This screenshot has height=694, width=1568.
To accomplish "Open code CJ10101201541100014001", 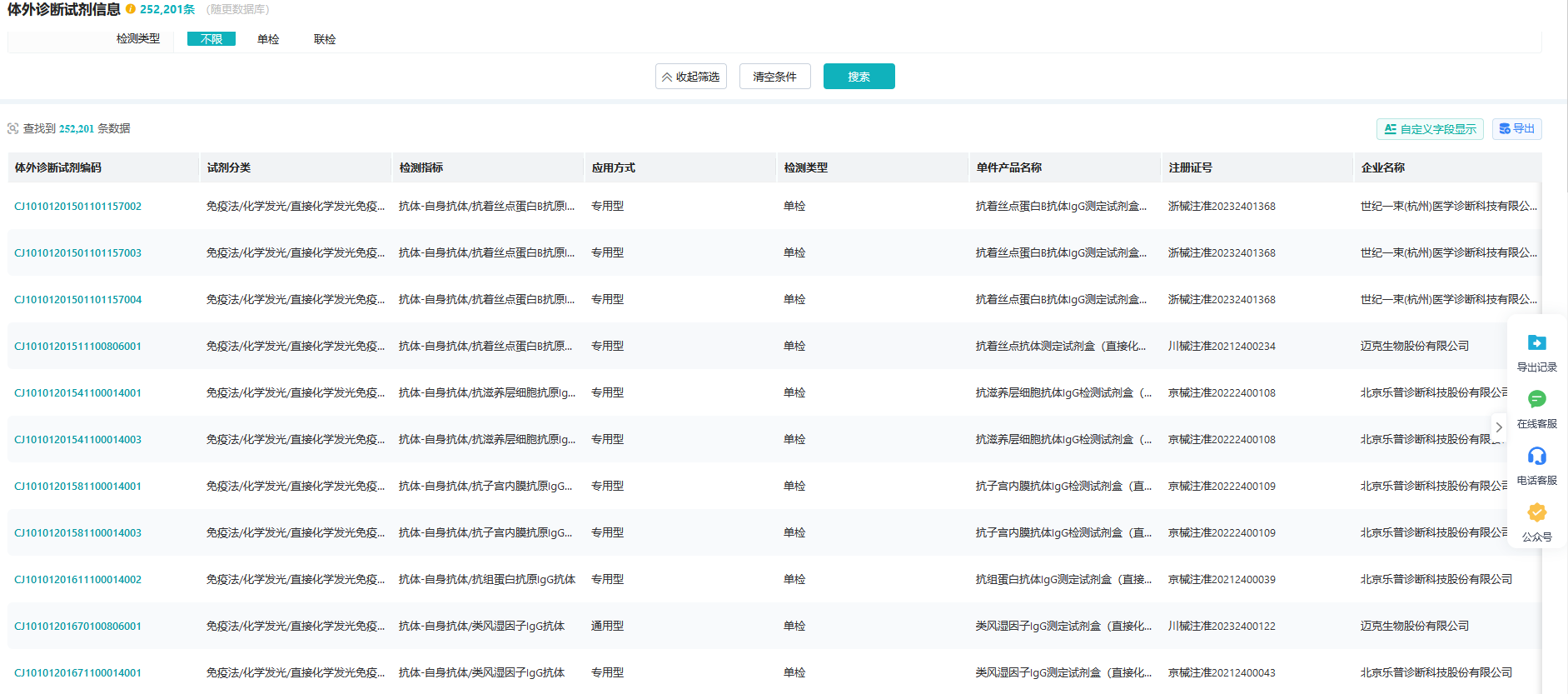I will point(78,392).
